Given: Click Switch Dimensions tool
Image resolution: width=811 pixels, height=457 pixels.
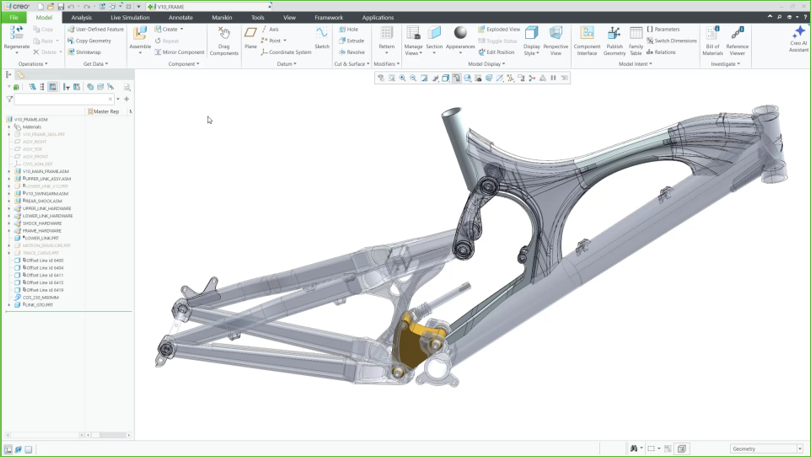Looking at the screenshot, I should pyautogui.click(x=671, y=41).
